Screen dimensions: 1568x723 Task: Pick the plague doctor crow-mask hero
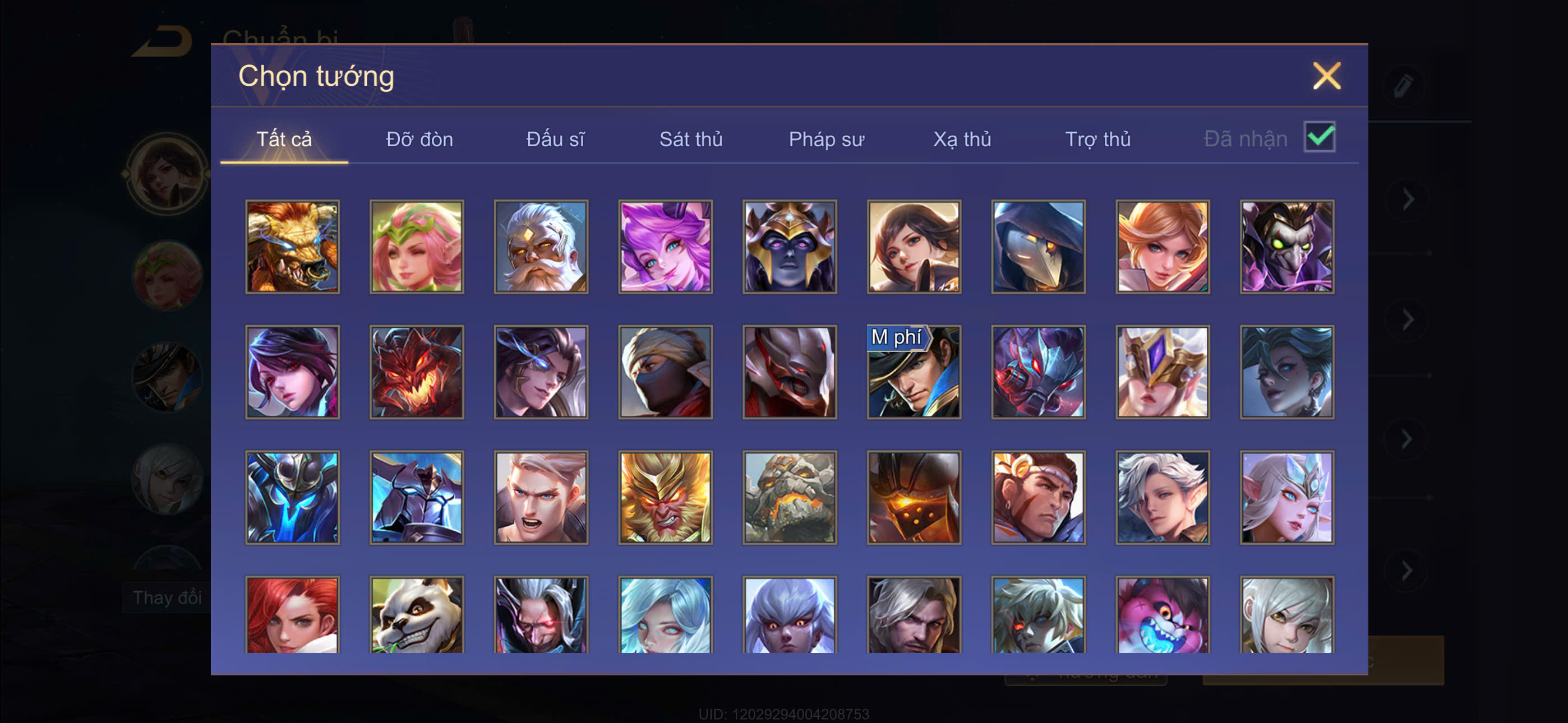(x=1038, y=247)
